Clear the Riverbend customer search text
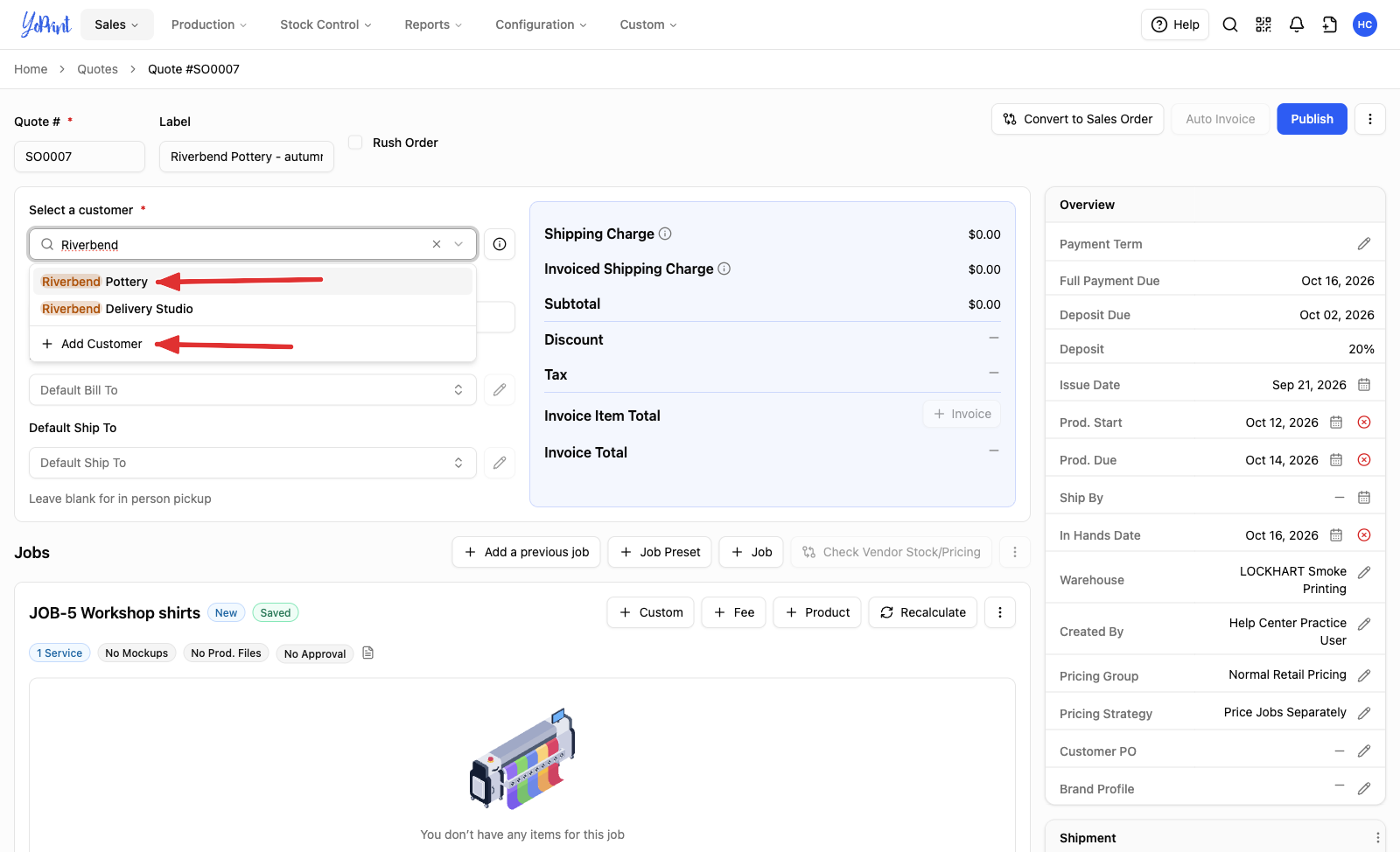 (x=437, y=244)
